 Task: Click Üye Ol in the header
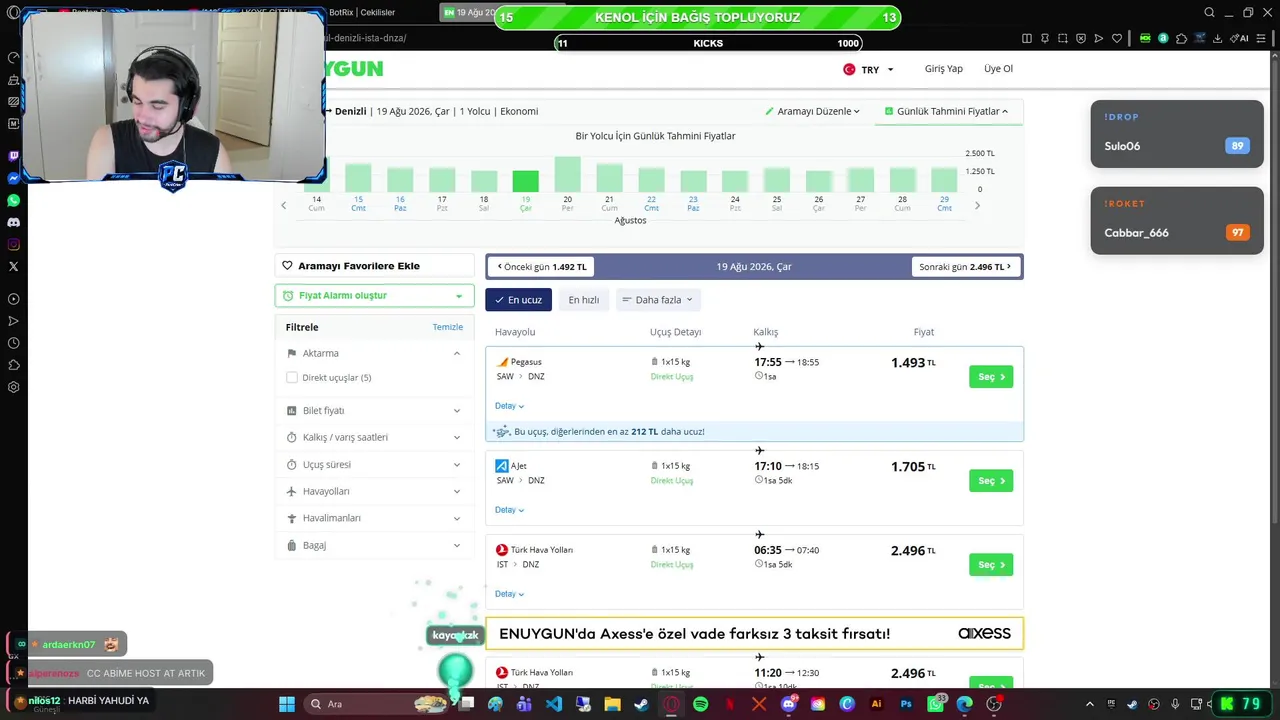click(x=998, y=69)
